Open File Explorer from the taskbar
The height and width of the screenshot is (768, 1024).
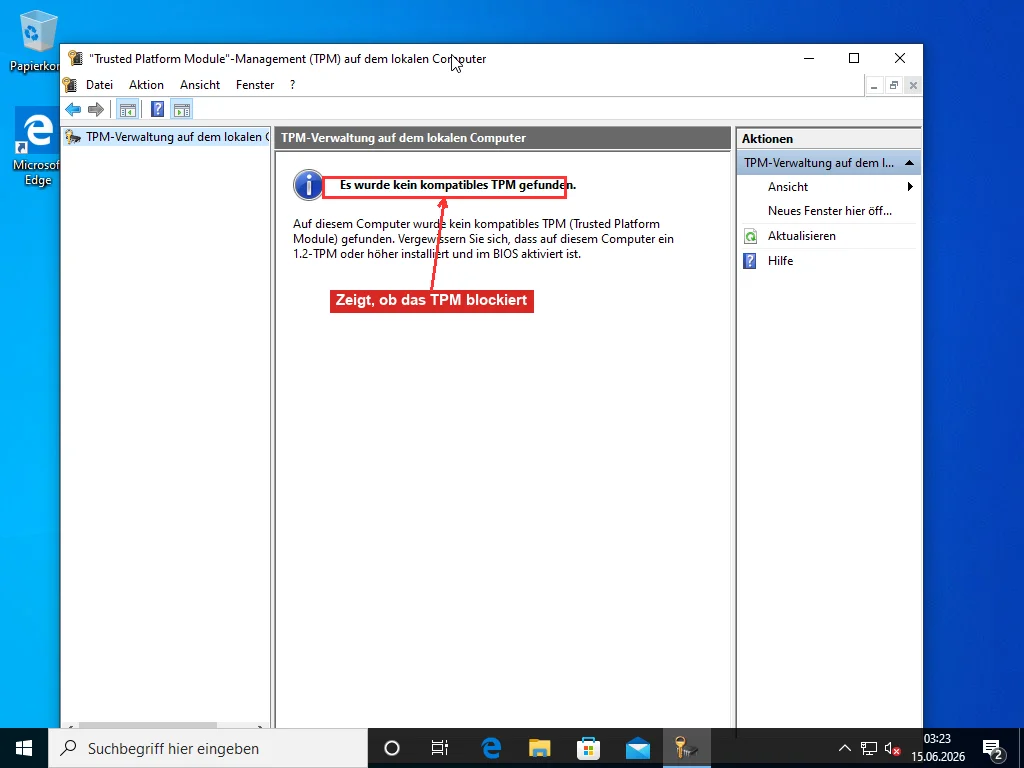click(539, 748)
